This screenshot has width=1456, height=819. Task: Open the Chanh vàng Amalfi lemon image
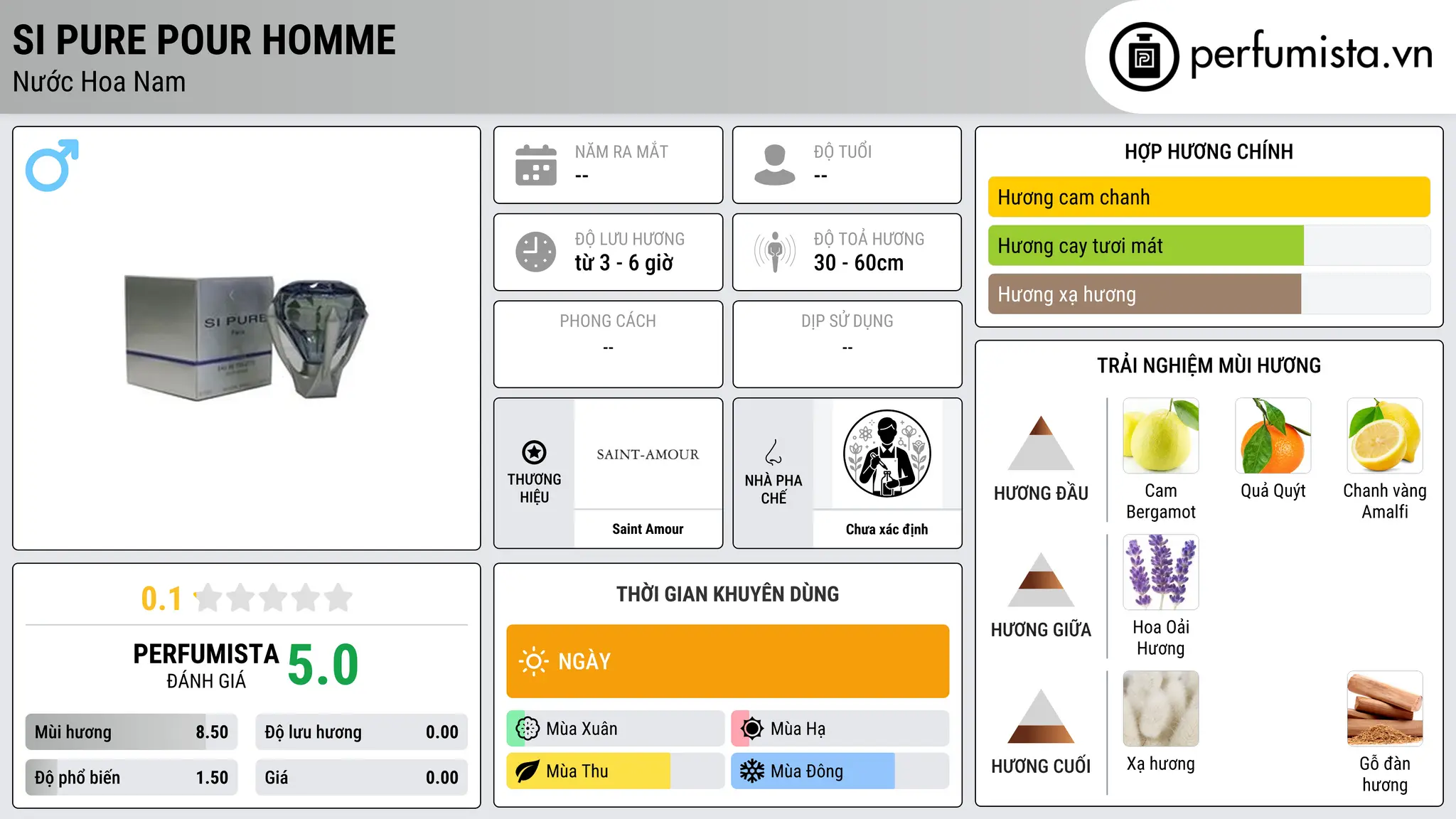pos(1385,436)
